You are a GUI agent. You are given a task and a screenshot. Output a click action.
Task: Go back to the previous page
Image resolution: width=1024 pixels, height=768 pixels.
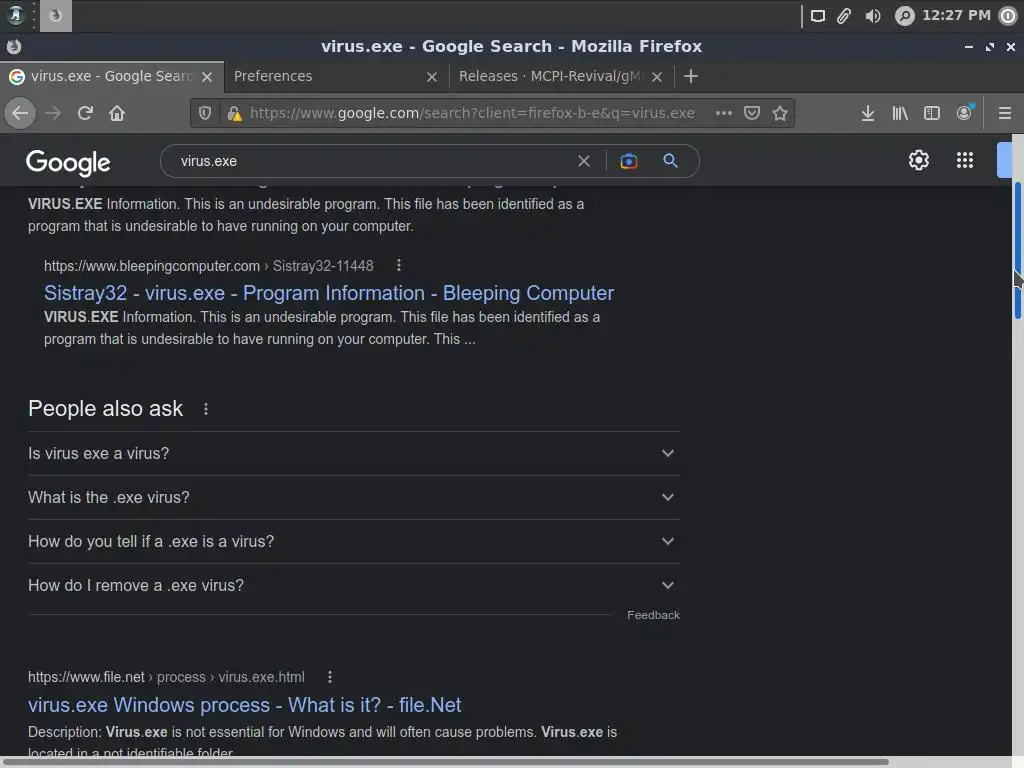(20, 113)
